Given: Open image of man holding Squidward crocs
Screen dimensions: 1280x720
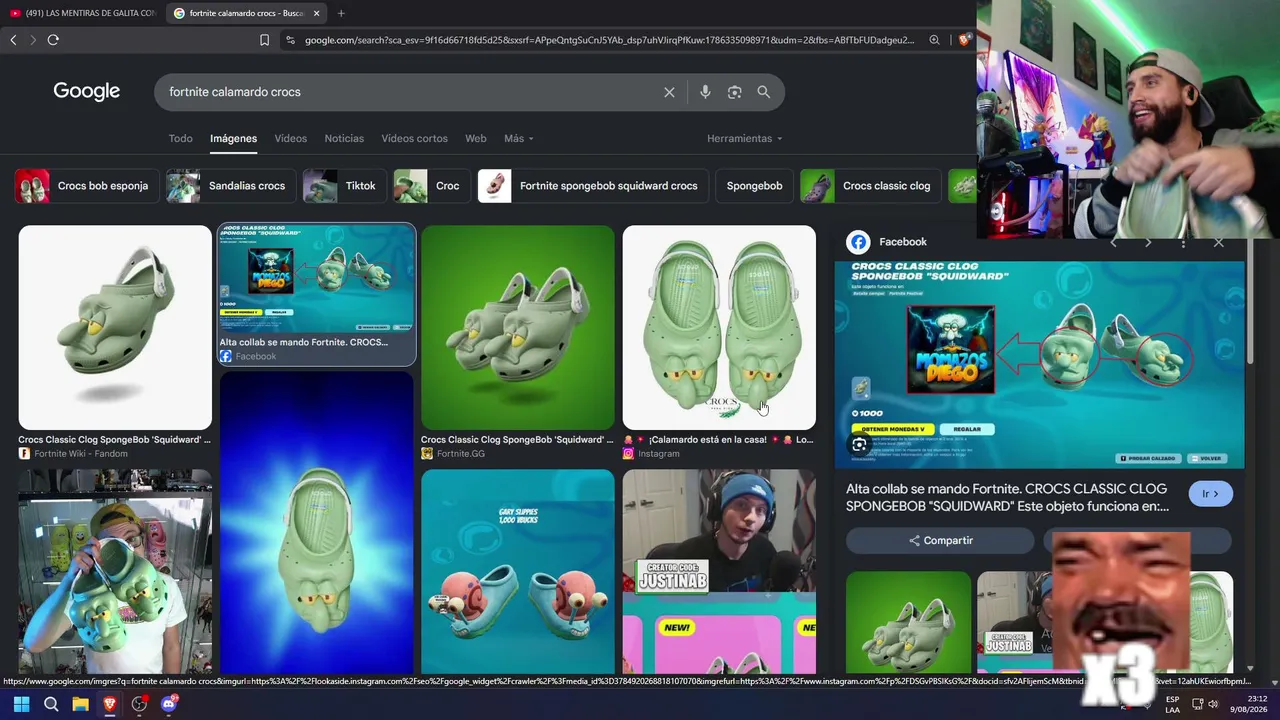Looking at the screenshot, I should 115,571.
